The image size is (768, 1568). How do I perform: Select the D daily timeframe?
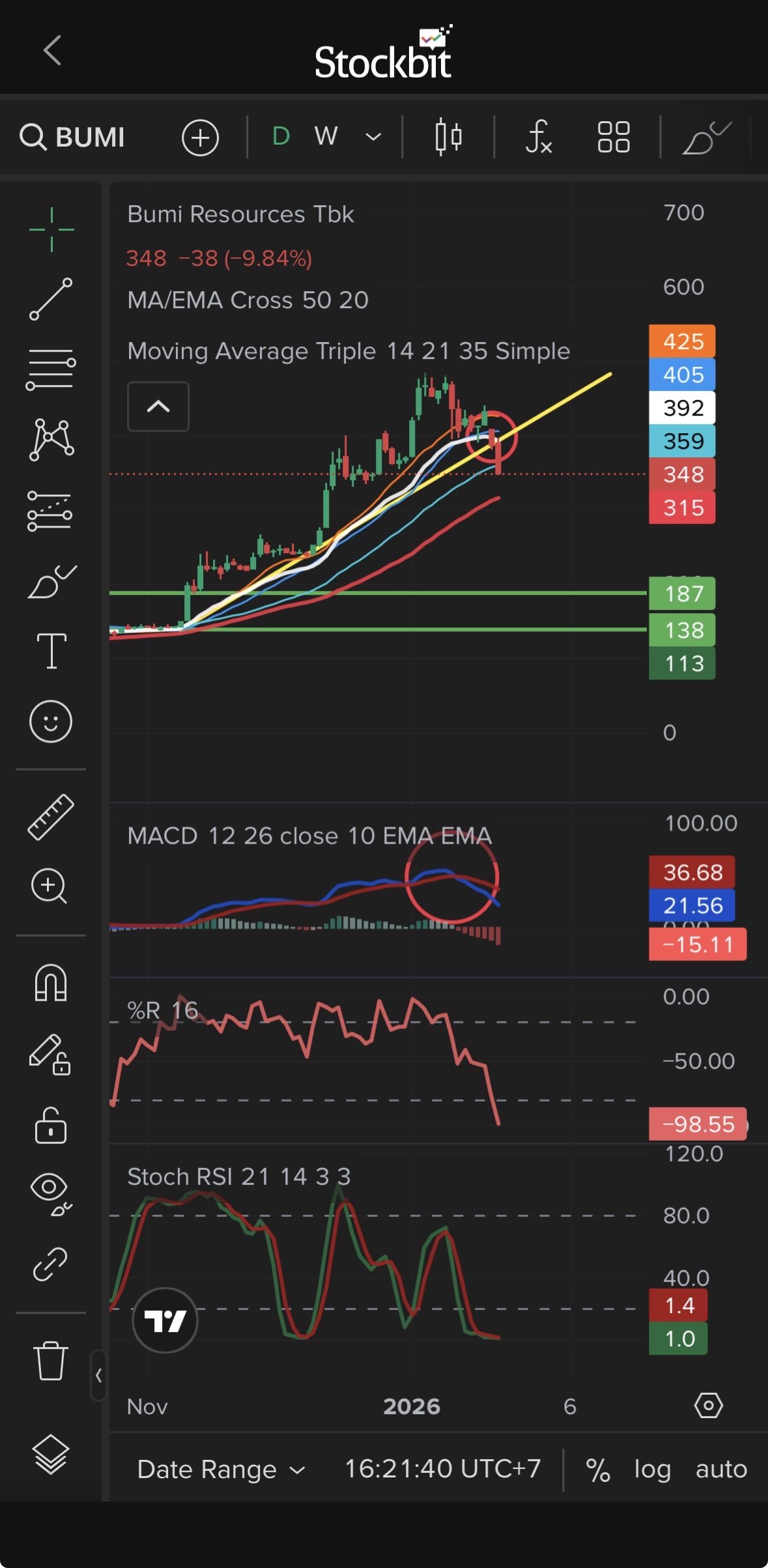click(x=281, y=137)
